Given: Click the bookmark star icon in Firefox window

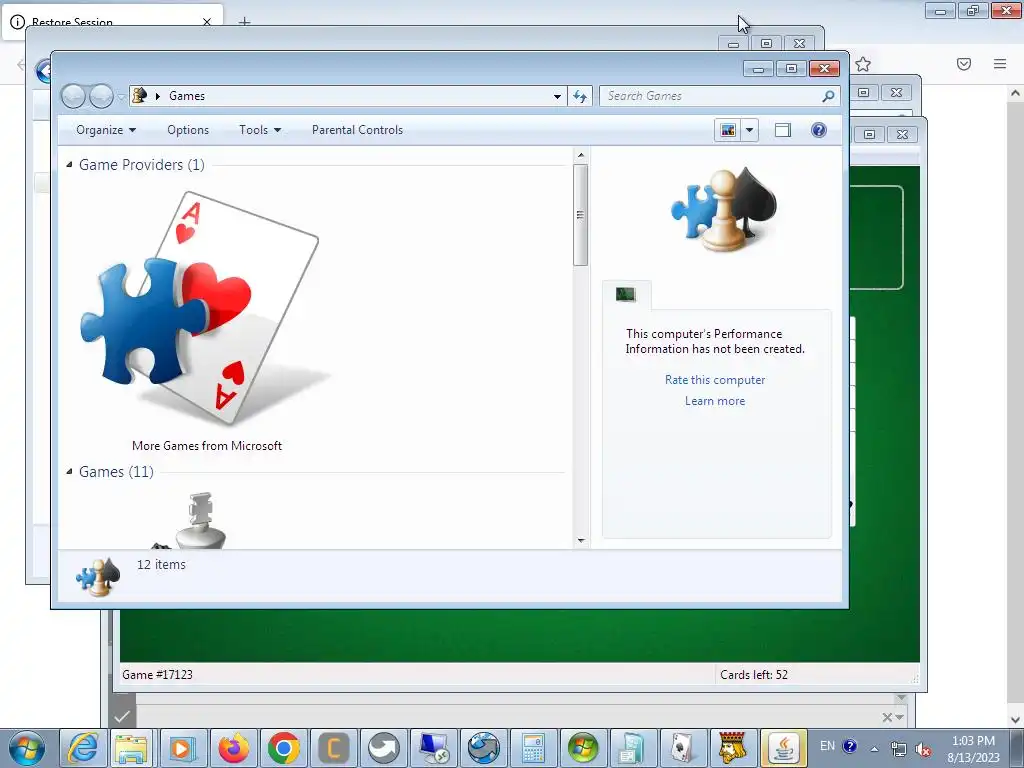Looking at the screenshot, I should pyautogui.click(x=863, y=64).
